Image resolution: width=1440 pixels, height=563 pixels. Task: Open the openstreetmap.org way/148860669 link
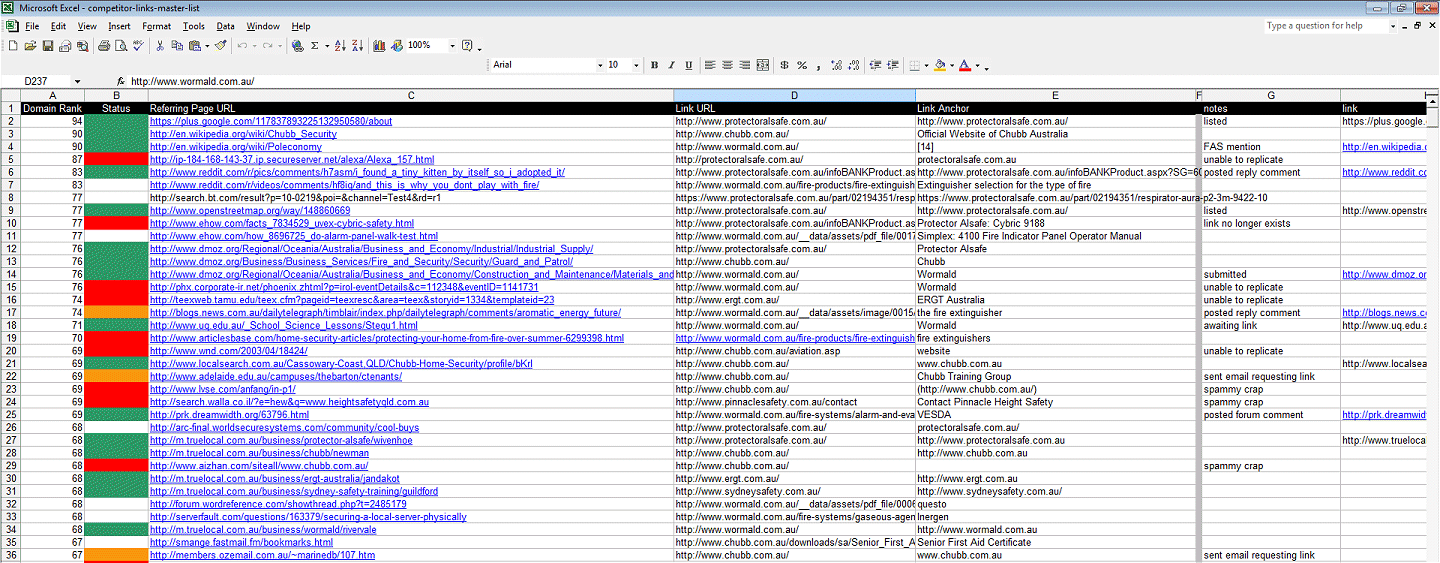[x=250, y=211]
